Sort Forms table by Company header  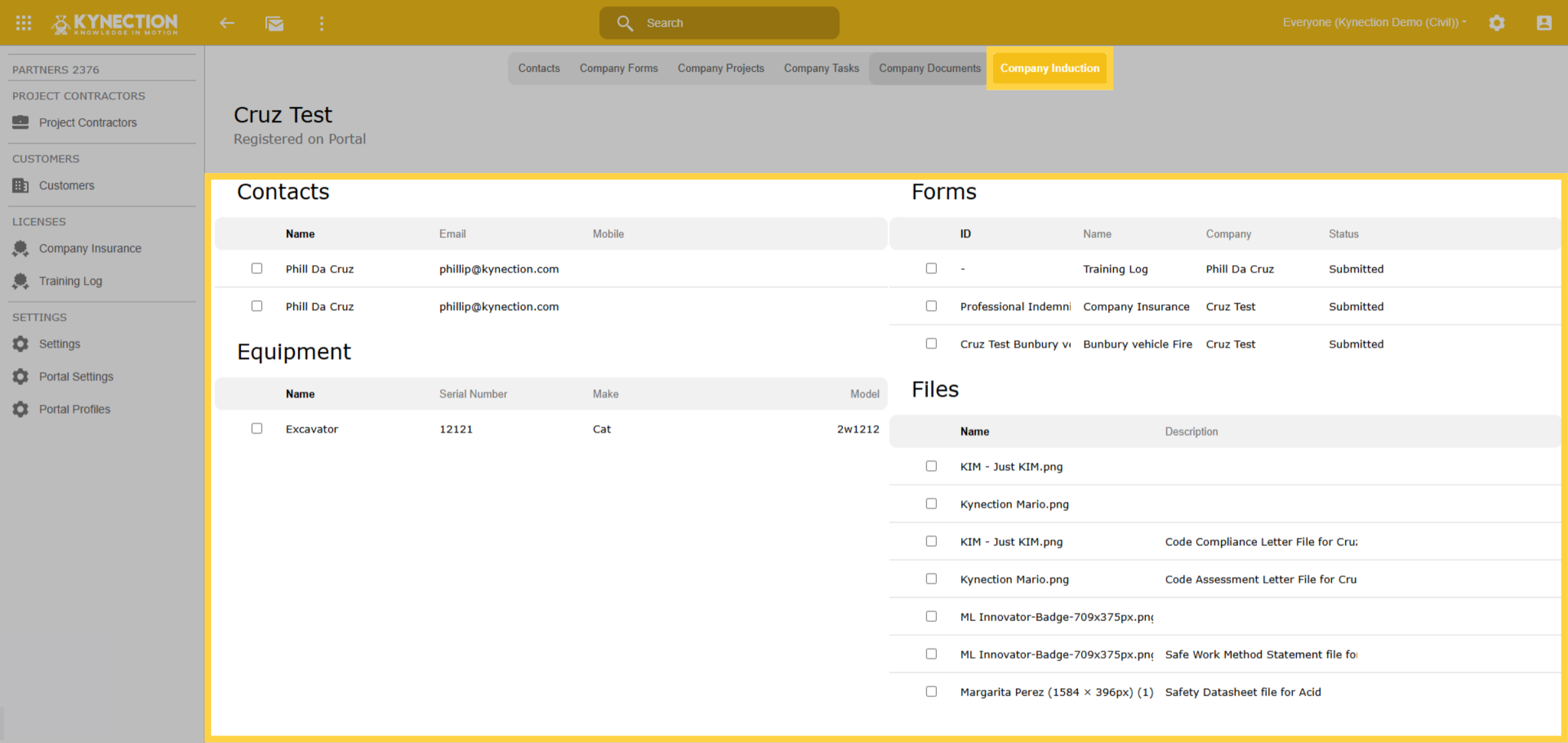click(1228, 234)
